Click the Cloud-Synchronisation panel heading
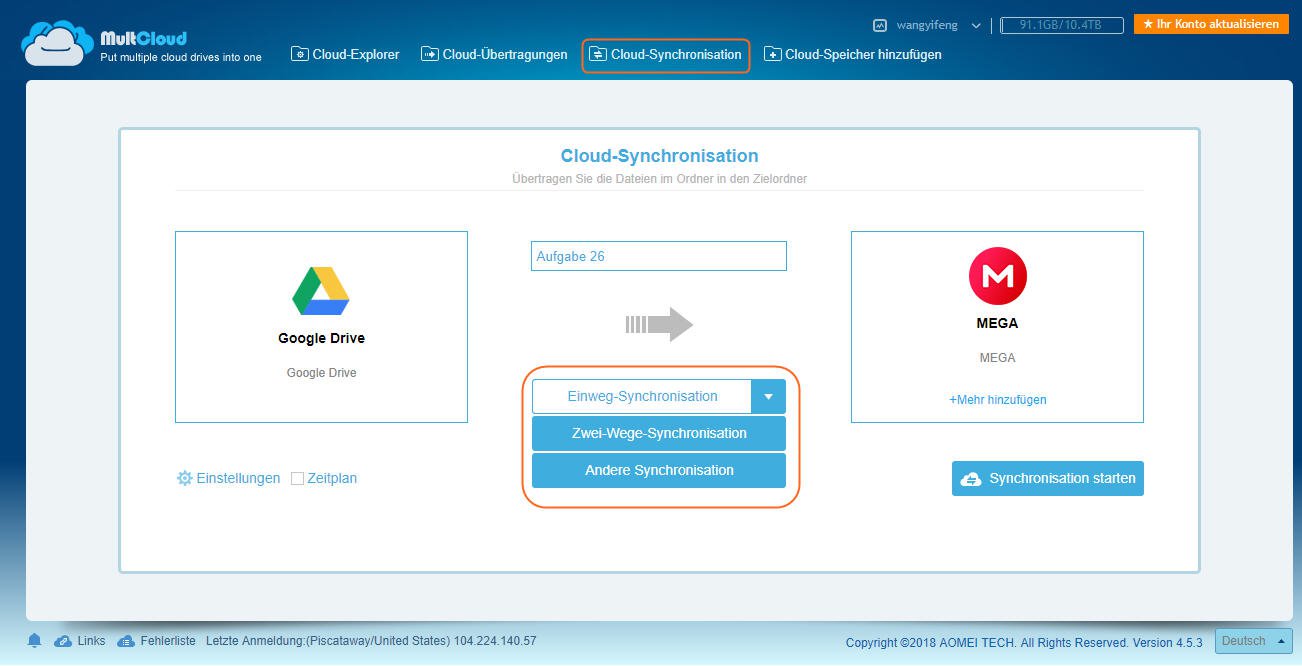1302x666 pixels. (659, 156)
